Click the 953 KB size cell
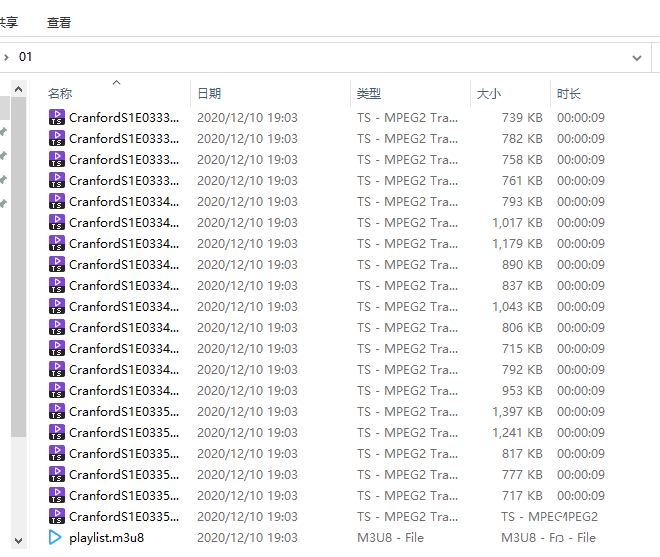 point(522,391)
